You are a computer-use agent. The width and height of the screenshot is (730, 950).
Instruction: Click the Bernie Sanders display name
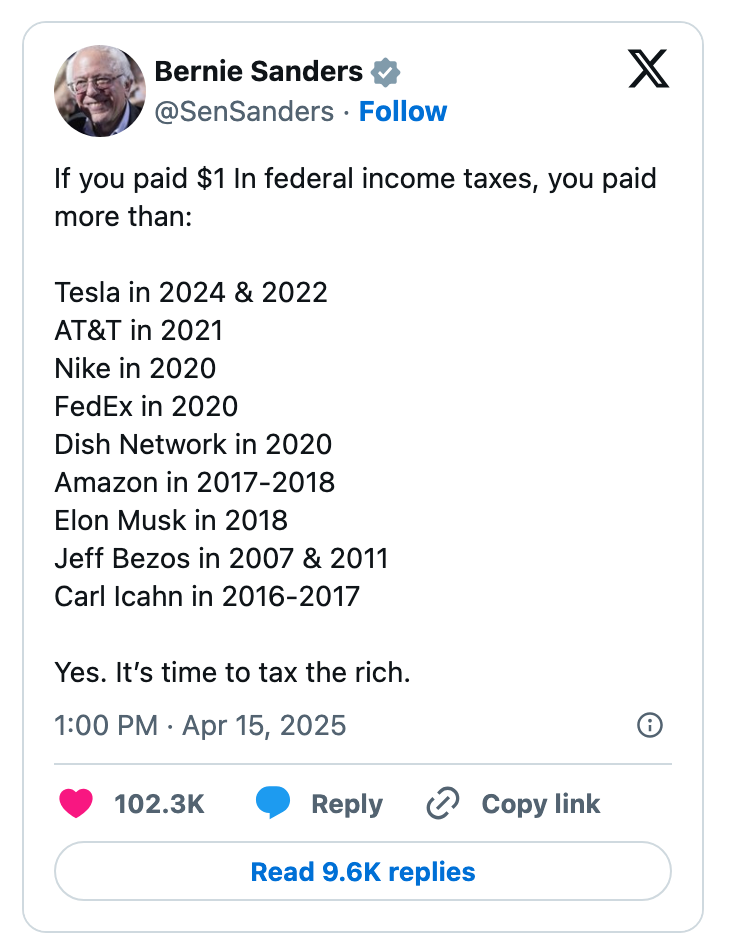[258, 70]
